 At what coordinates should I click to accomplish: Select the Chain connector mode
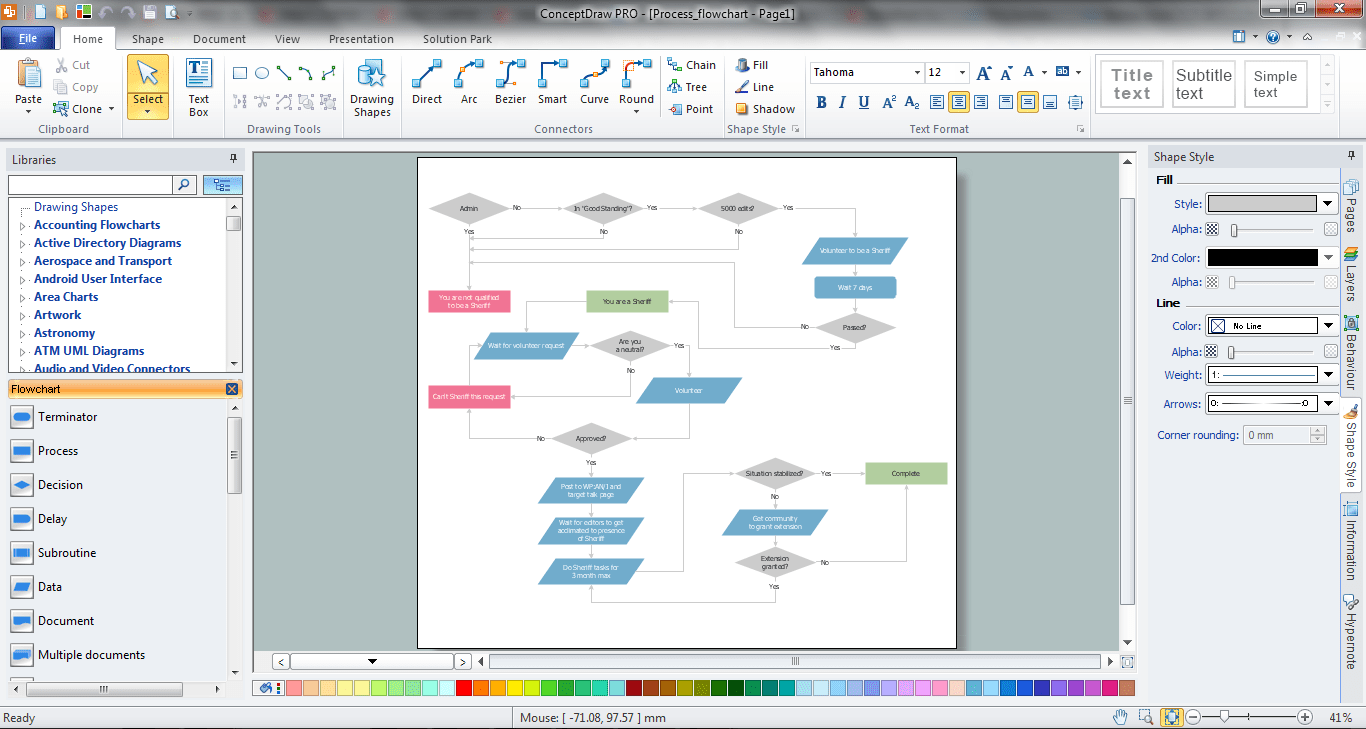click(x=692, y=64)
